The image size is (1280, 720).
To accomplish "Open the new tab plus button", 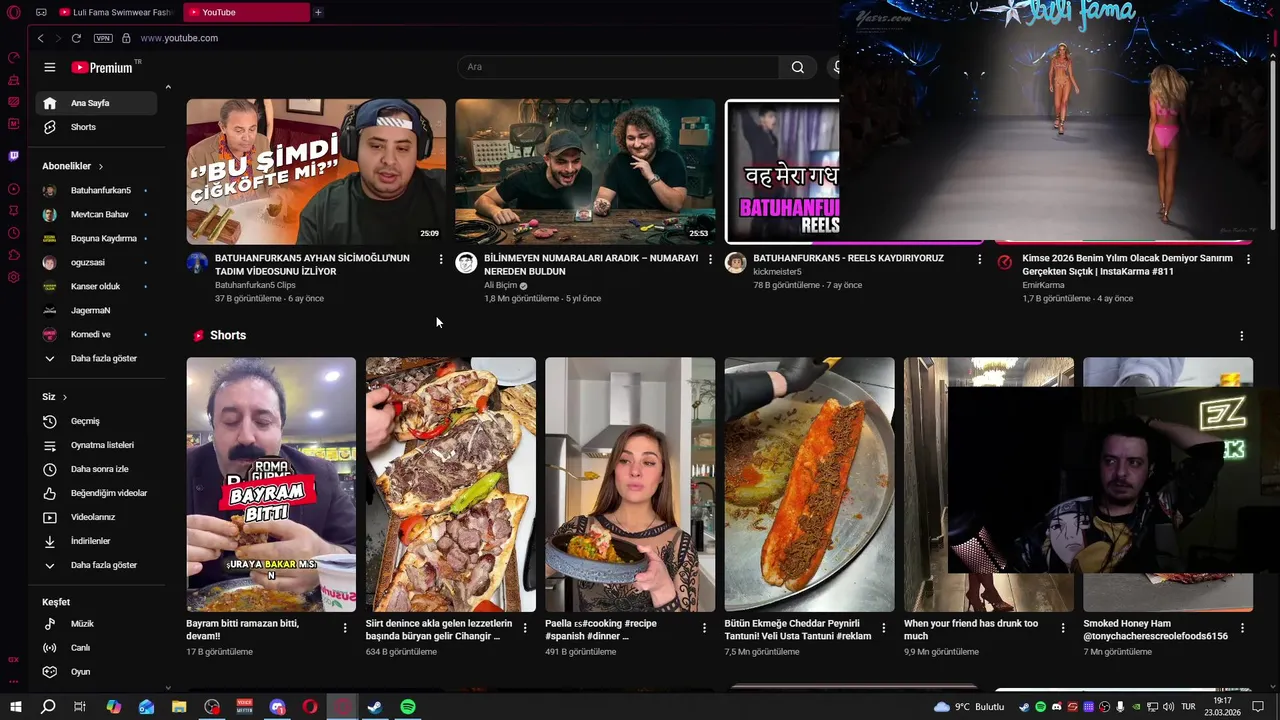I will (x=318, y=12).
